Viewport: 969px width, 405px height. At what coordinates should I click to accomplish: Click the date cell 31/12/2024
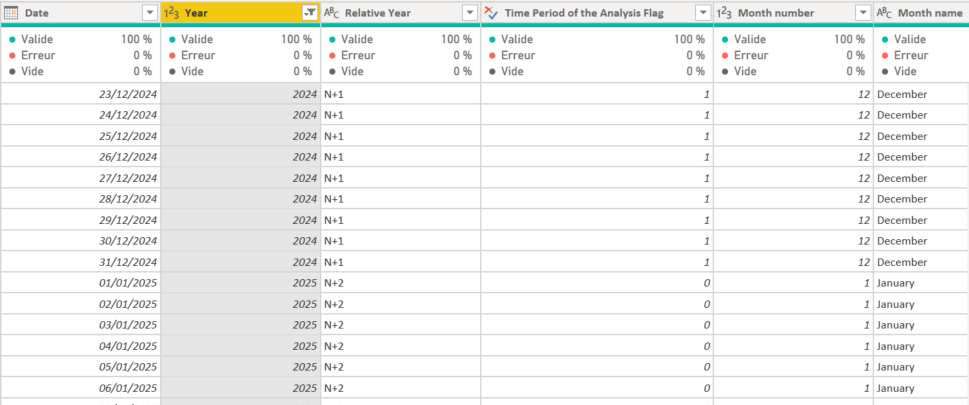pyautogui.click(x=80, y=262)
